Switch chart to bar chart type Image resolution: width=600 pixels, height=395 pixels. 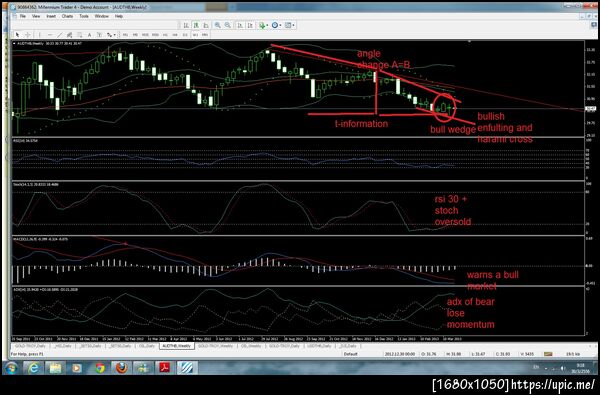click(x=186, y=25)
